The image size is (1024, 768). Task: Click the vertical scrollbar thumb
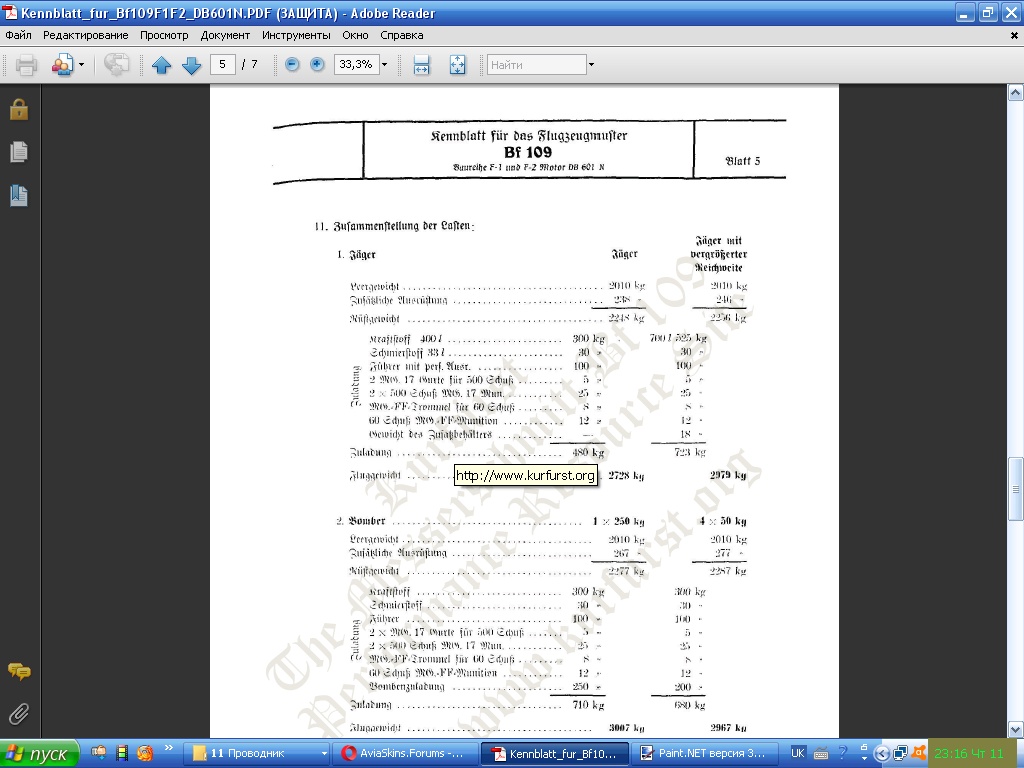[1016, 489]
